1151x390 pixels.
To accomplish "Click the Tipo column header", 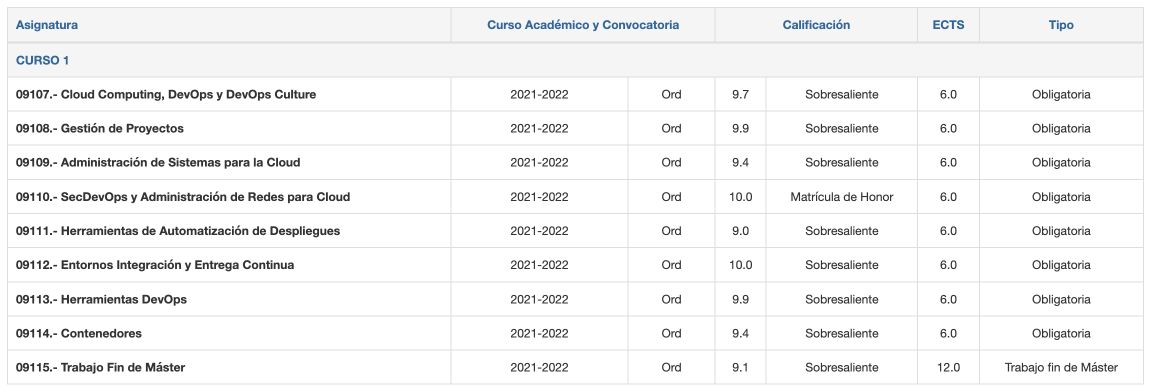I will pyautogui.click(x=1061, y=25).
